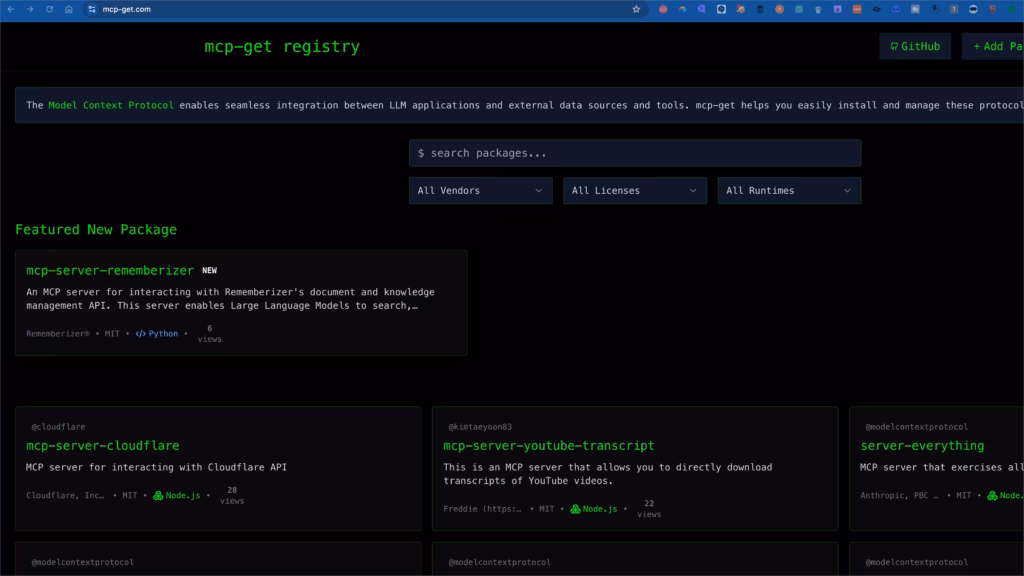
Task: Click the Node.js icon on youtube-transcript card
Action: point(575,509)
